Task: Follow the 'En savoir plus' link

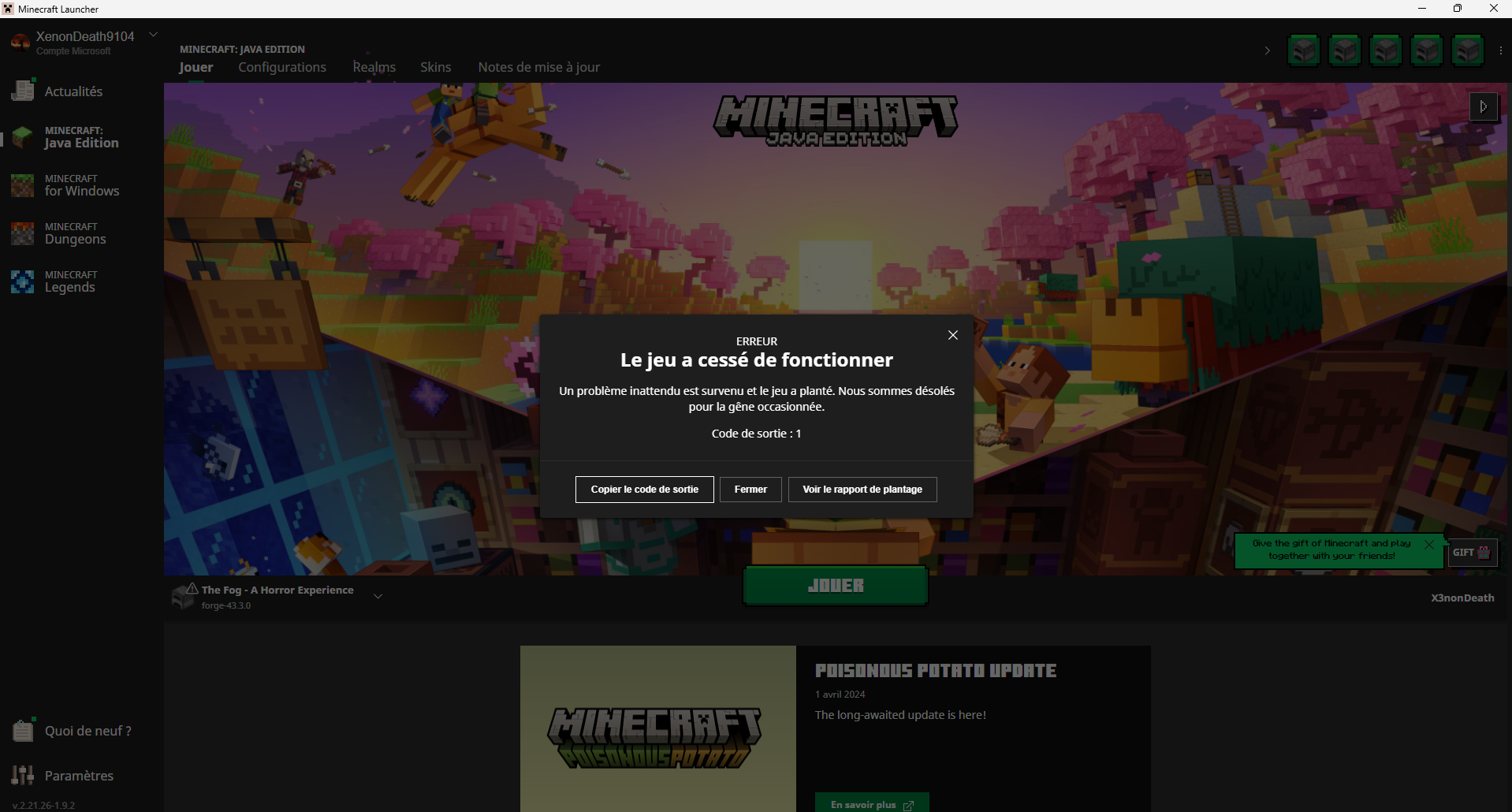Action: (x=872, y=803)
